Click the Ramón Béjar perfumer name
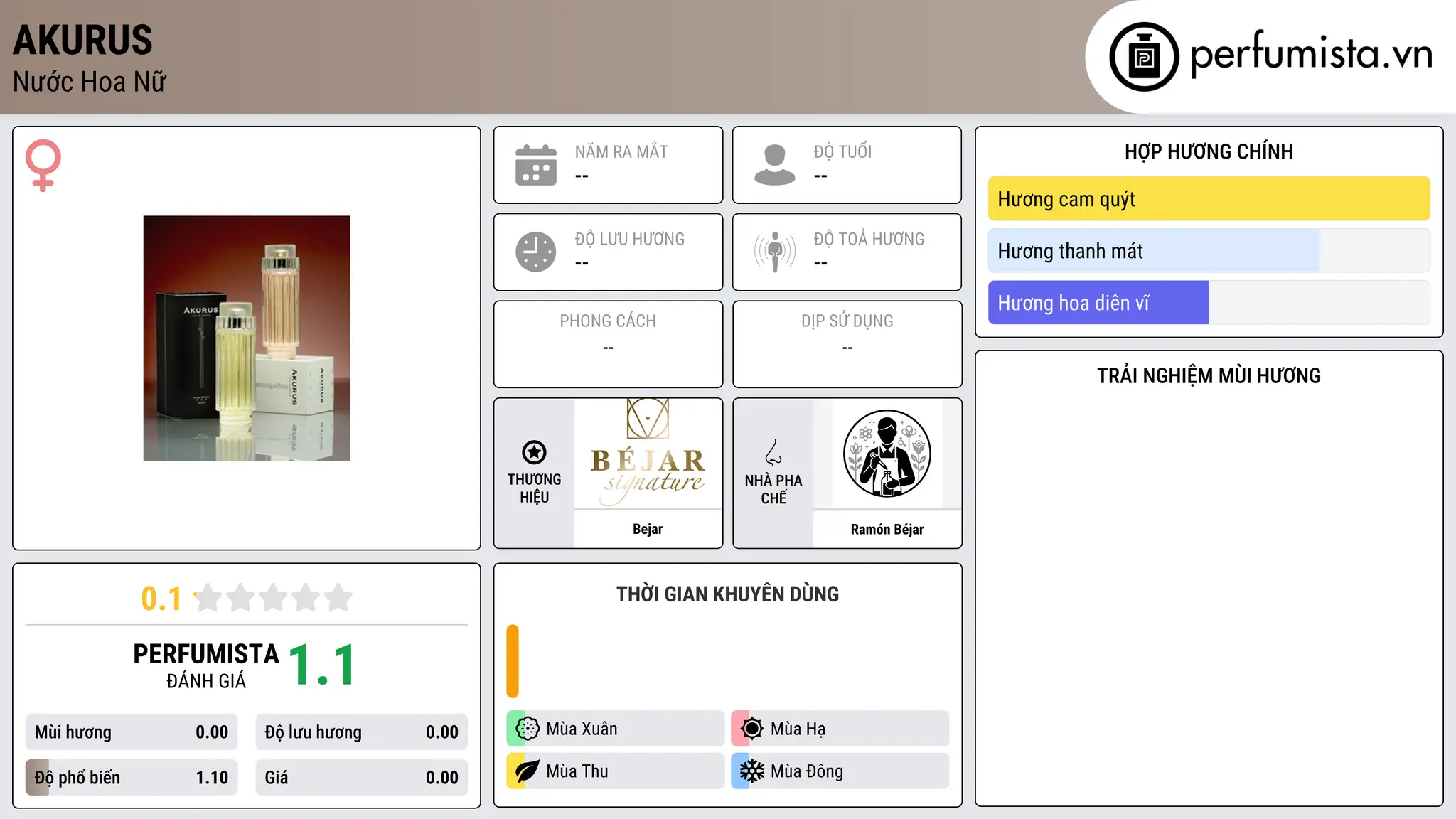Screen dimensions: 1456x819 pyautogui.click(x=887, y=530)
